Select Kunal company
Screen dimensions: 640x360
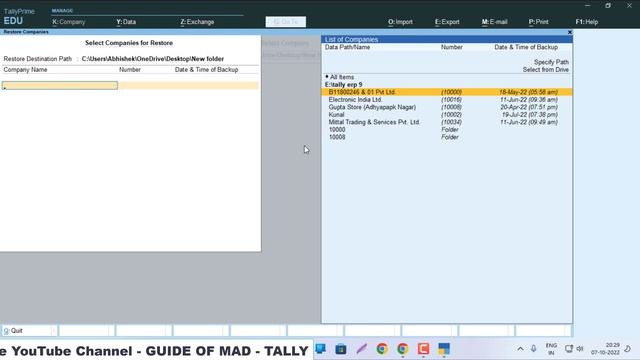[x=447, y=115]
